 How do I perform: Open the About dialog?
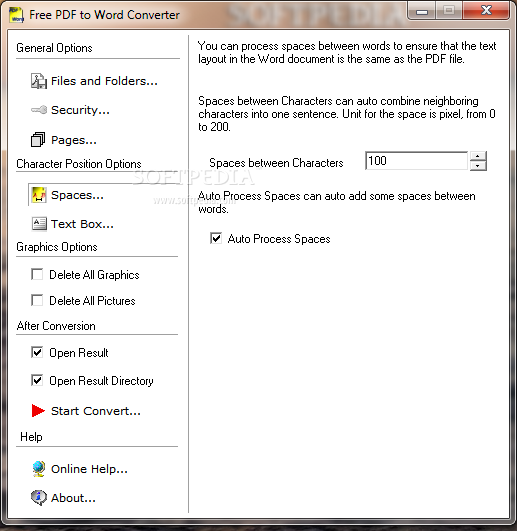(x=73, y=498)
